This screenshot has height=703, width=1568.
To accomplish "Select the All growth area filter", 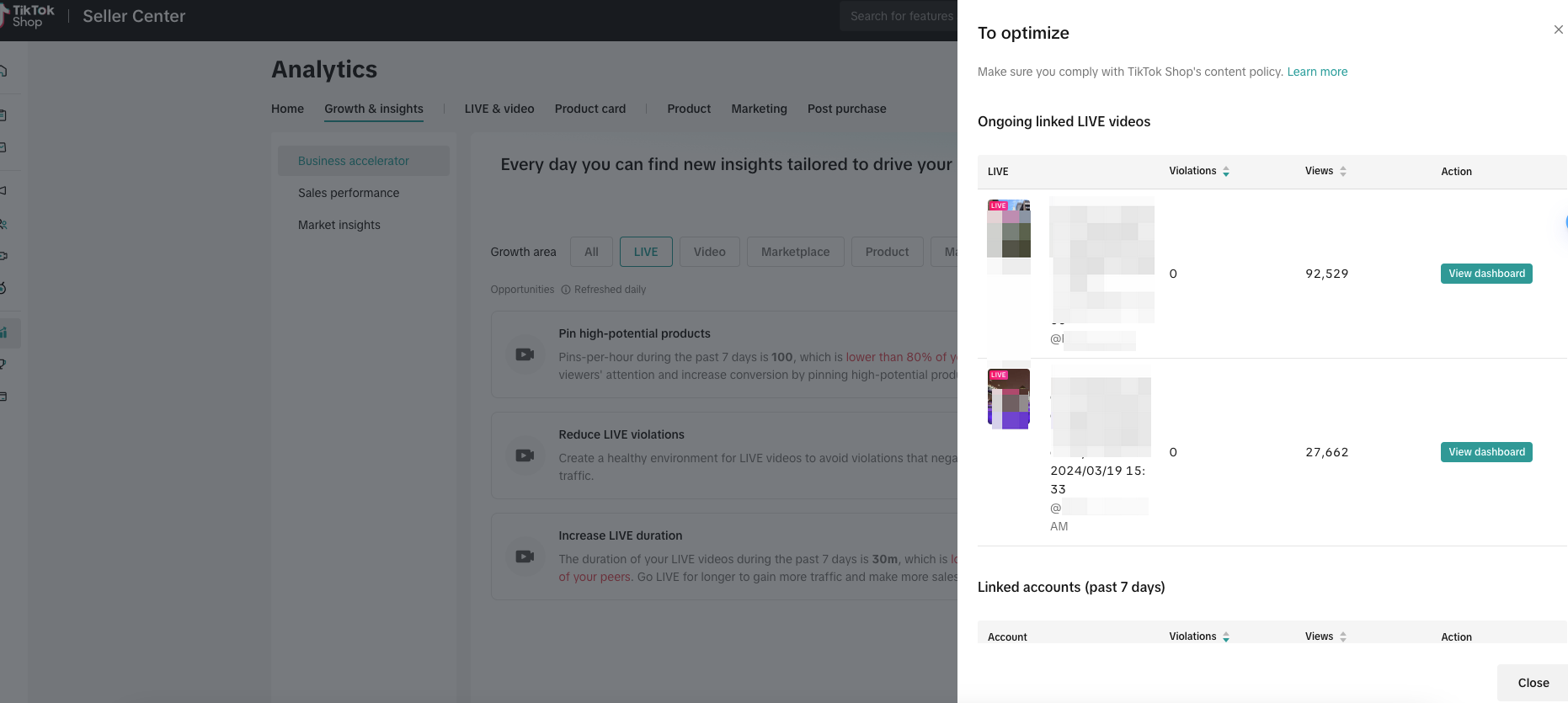I will 591,252.
